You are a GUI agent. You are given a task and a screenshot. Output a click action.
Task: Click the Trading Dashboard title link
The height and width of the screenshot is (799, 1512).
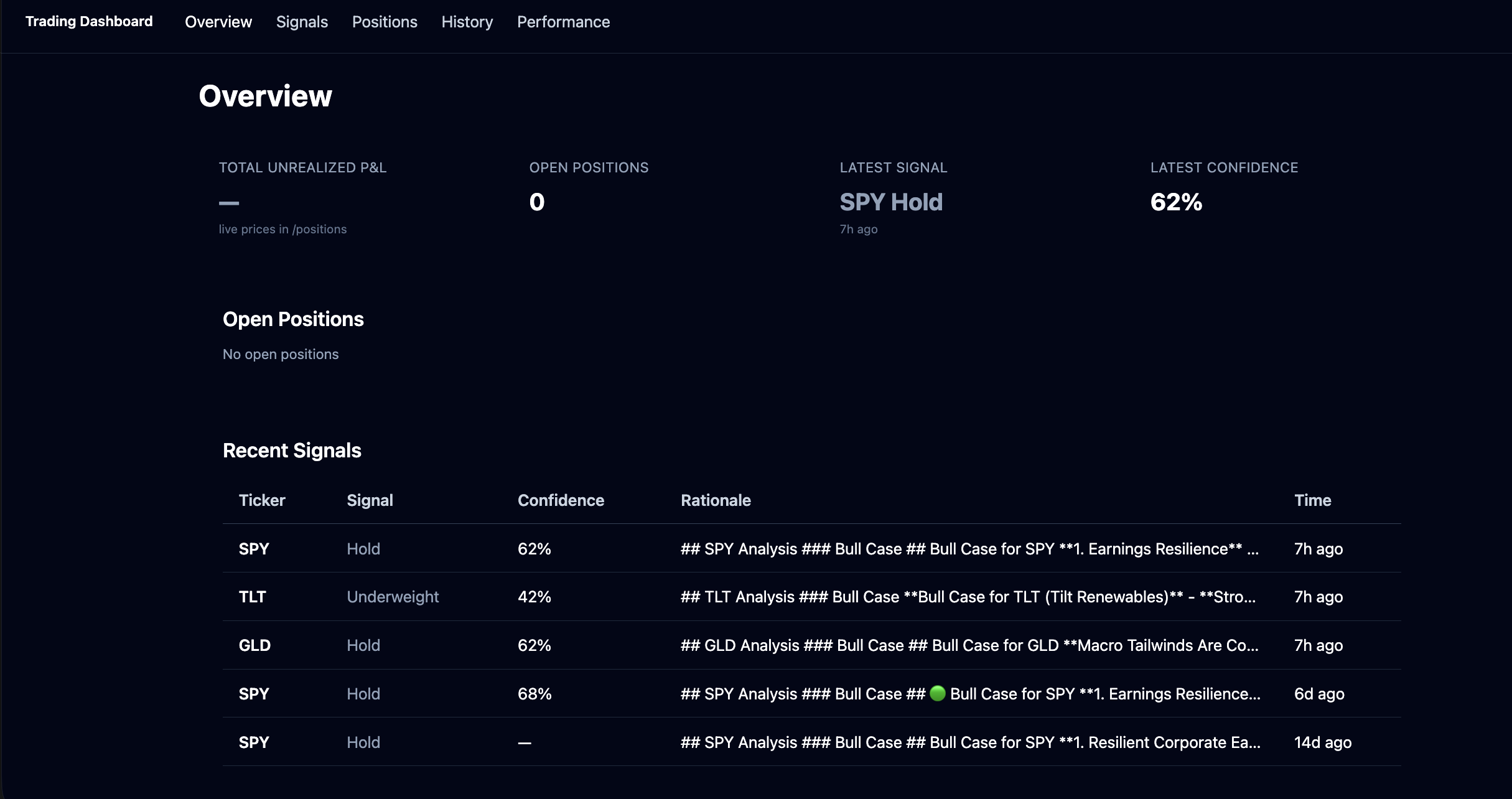click(x=89, y=21)
